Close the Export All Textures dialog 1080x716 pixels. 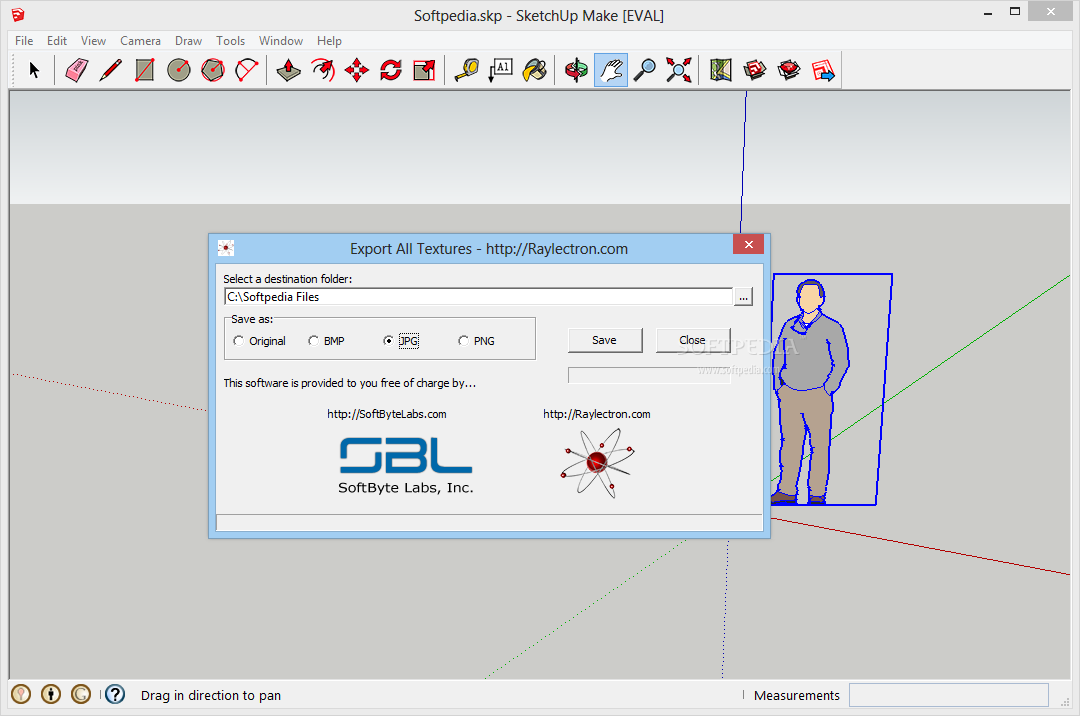(x=749, y=244)
